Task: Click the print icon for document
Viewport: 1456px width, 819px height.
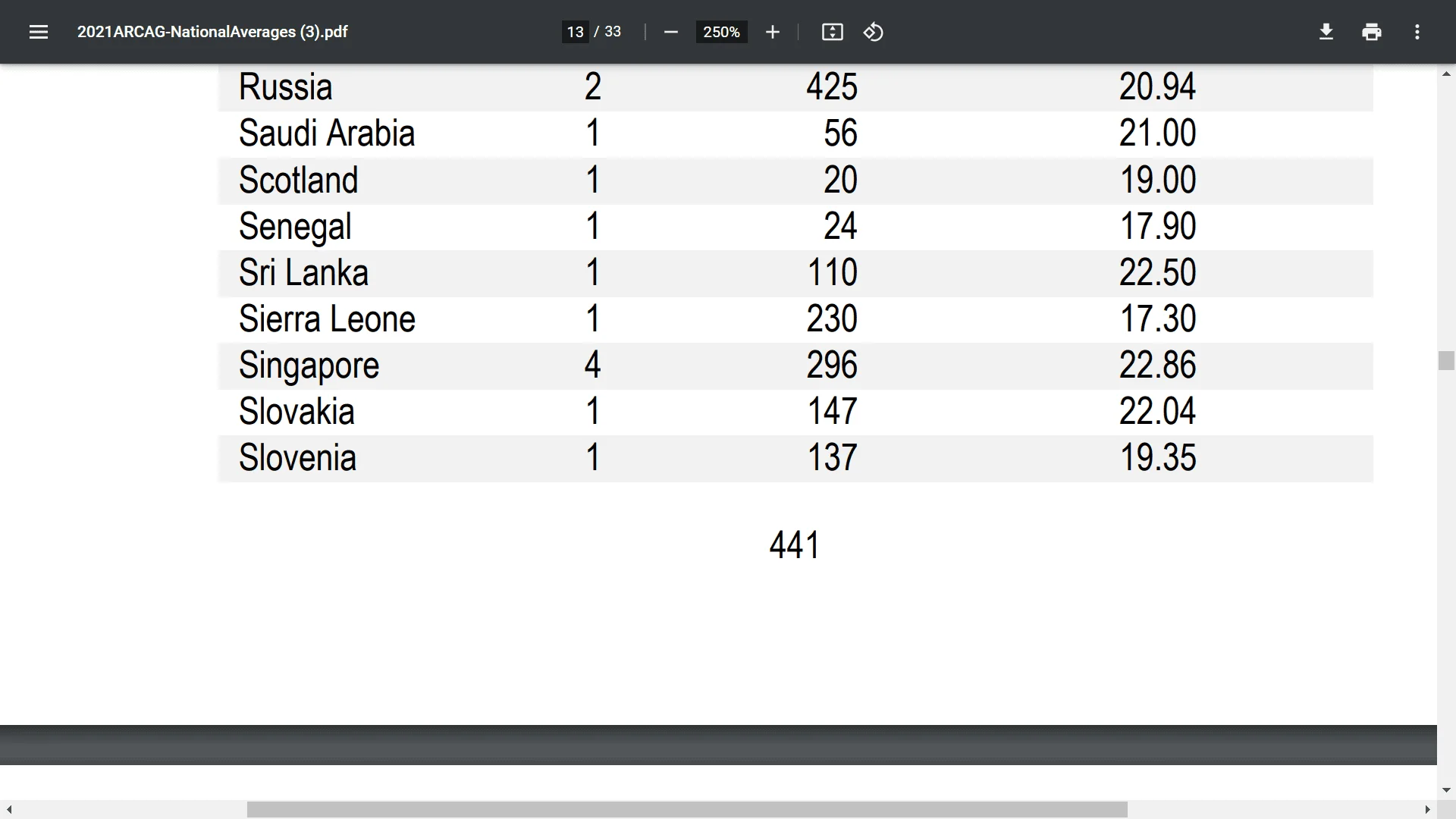Action: pyautogui.click(x=1372, y=32)
